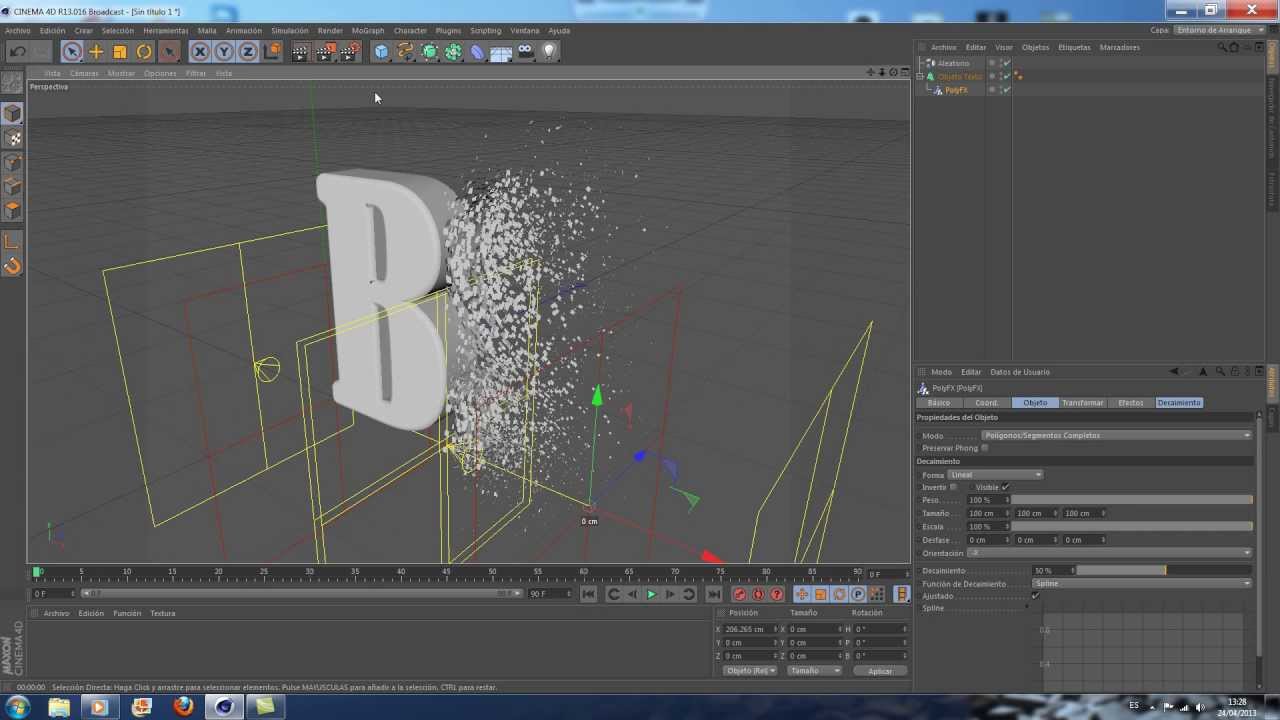Toggle the Ajustado checkbox

1035,596
